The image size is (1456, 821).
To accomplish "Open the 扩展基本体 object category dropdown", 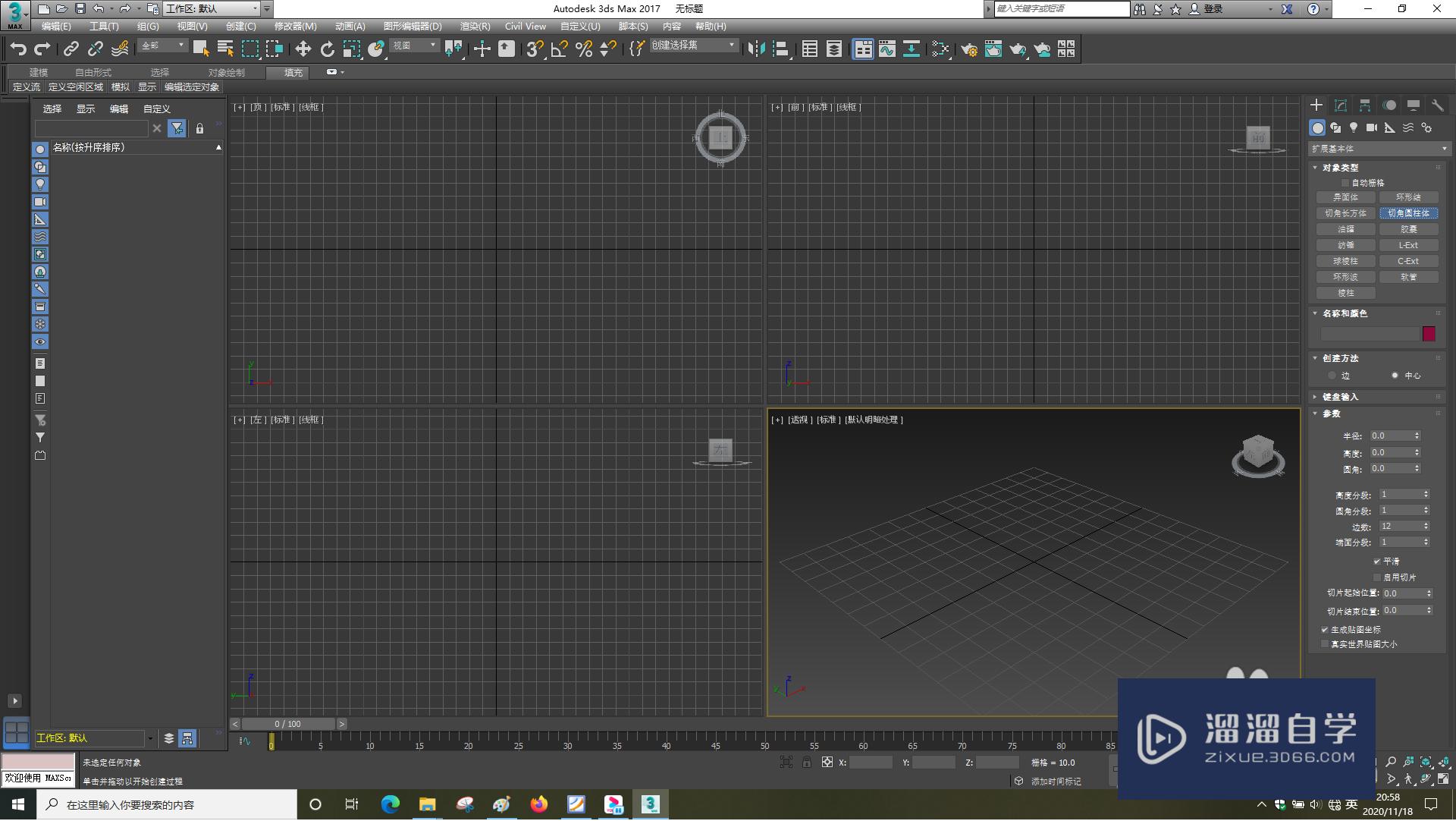I will pyautogui.click(x=1378, y=149).
